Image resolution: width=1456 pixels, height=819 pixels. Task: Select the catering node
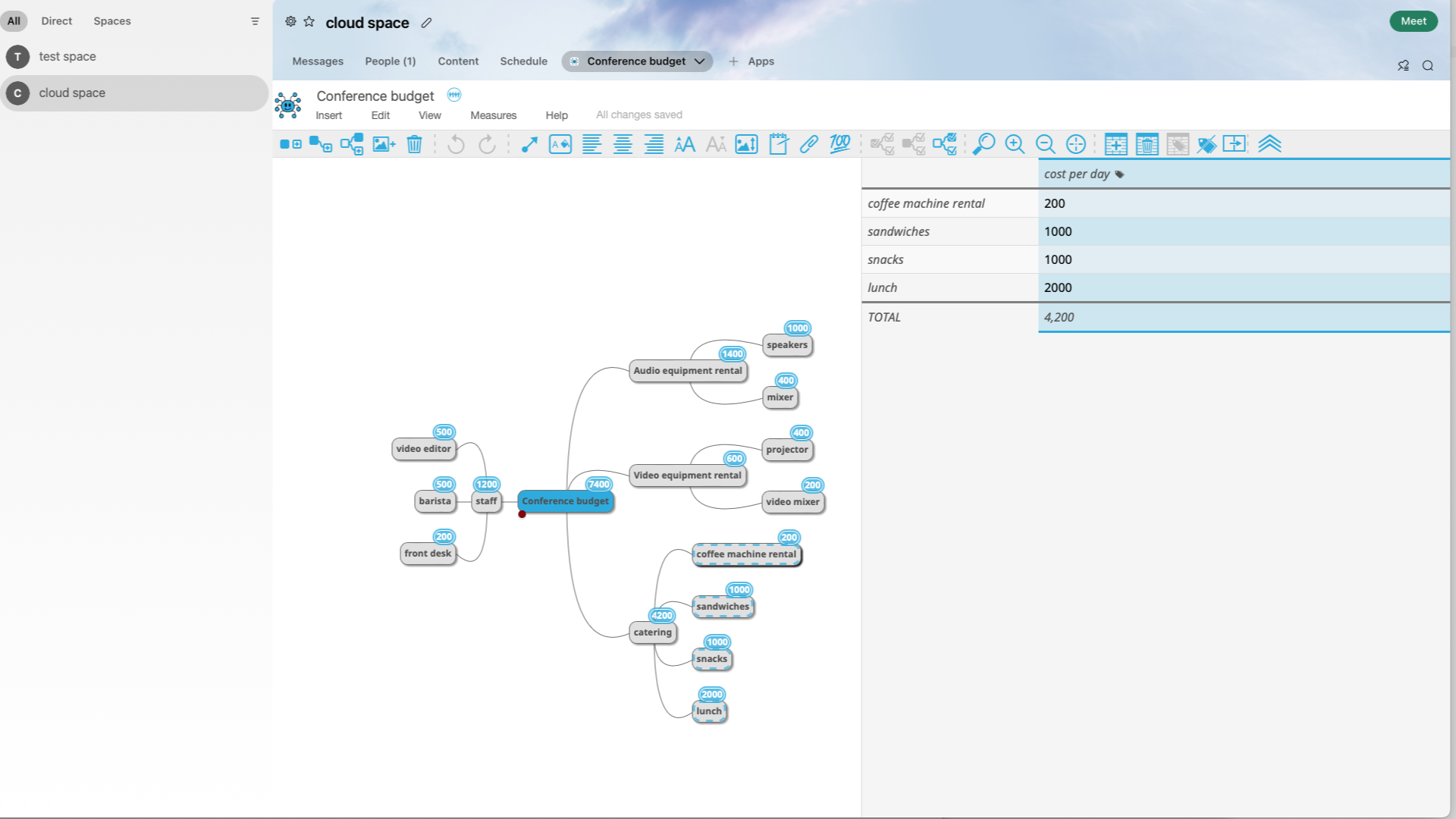[652, 632]
